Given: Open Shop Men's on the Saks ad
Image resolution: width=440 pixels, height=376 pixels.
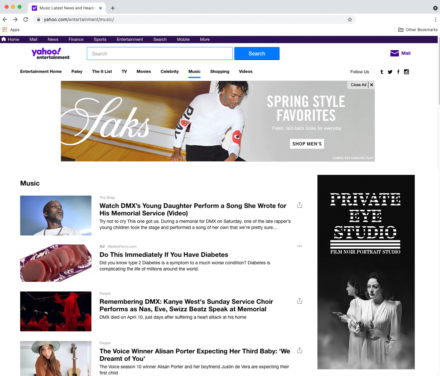Looking at the screenshot, I should click(x=307, y=144).
